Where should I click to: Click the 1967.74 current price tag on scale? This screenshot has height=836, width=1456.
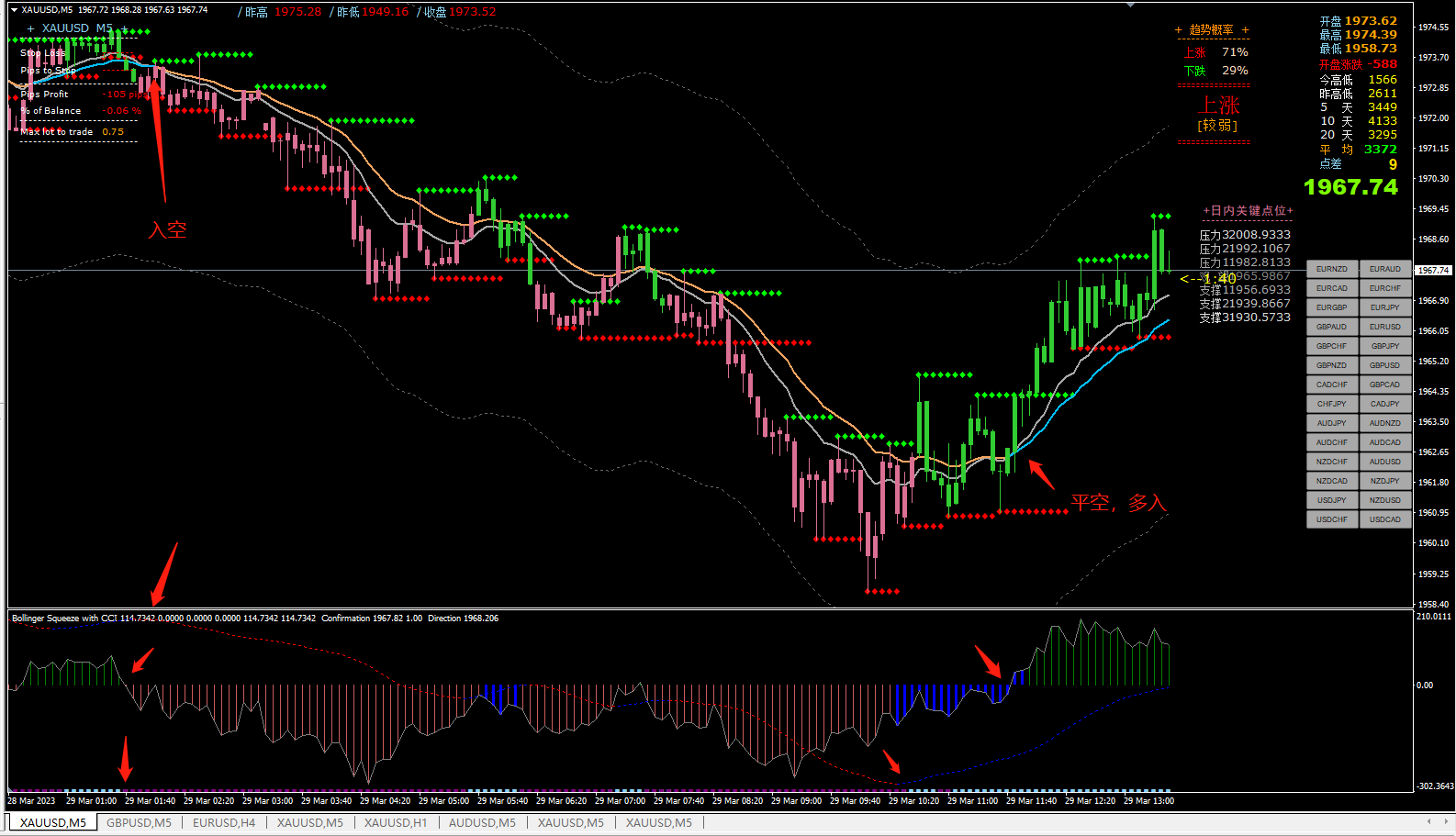coord(1433,271)
